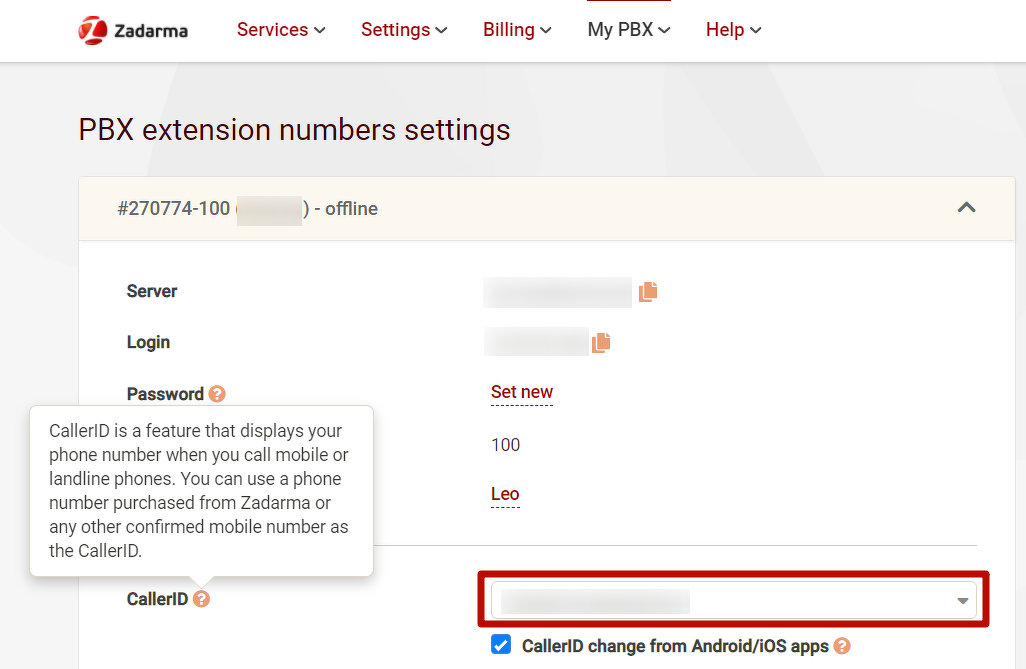
Task: Collapse the #270774-100 extension panel chevron
Action: click(966, 208)
